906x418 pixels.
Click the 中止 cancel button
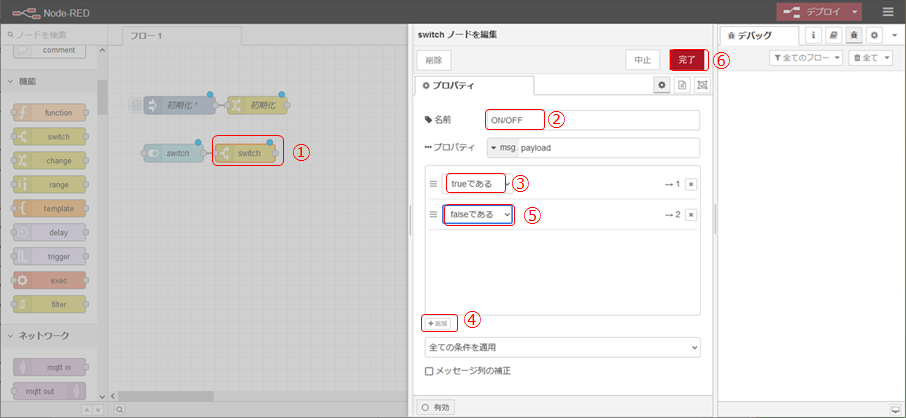[x=641, y=60]
